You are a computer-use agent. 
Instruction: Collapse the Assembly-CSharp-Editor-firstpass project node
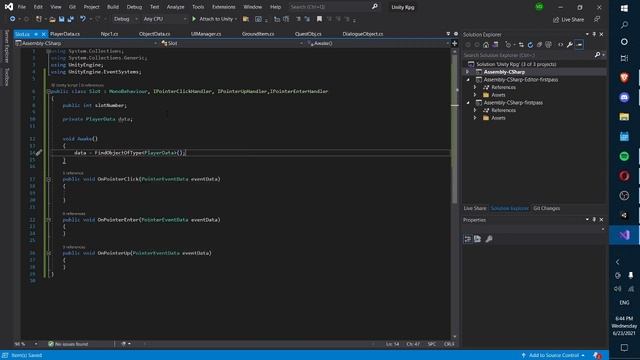pyautogui.click(x=468, y=80)
